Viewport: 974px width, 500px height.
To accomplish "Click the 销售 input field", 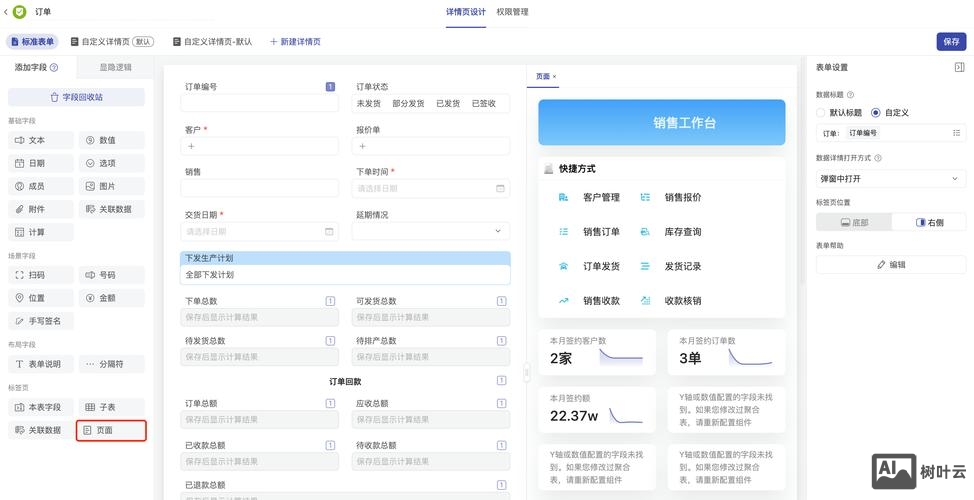I will click(x=260, y=188).
